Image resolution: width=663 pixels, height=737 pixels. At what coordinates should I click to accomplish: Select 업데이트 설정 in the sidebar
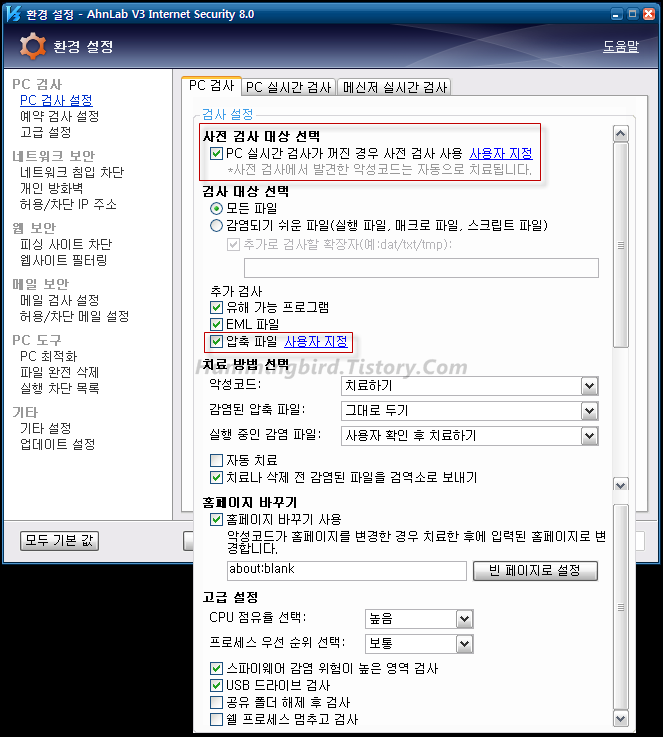click(57, 444)
